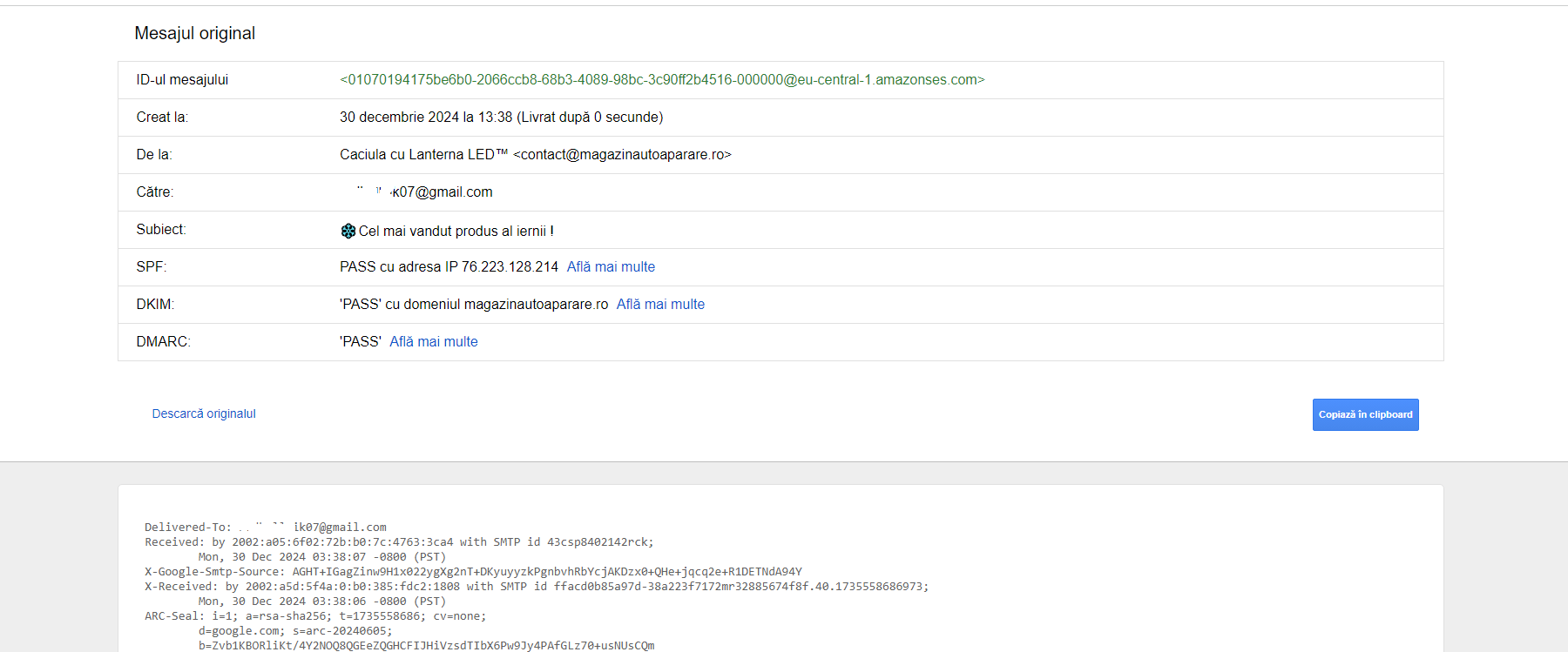Click the X-Google-Smtp-Source header line
The width and height of the screenshot is (1568, 652).
(472, 572)
